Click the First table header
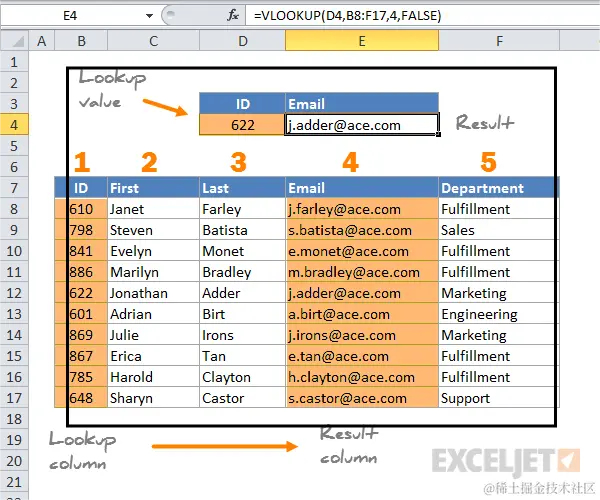The image size is (600, 500). coord(153,188)
